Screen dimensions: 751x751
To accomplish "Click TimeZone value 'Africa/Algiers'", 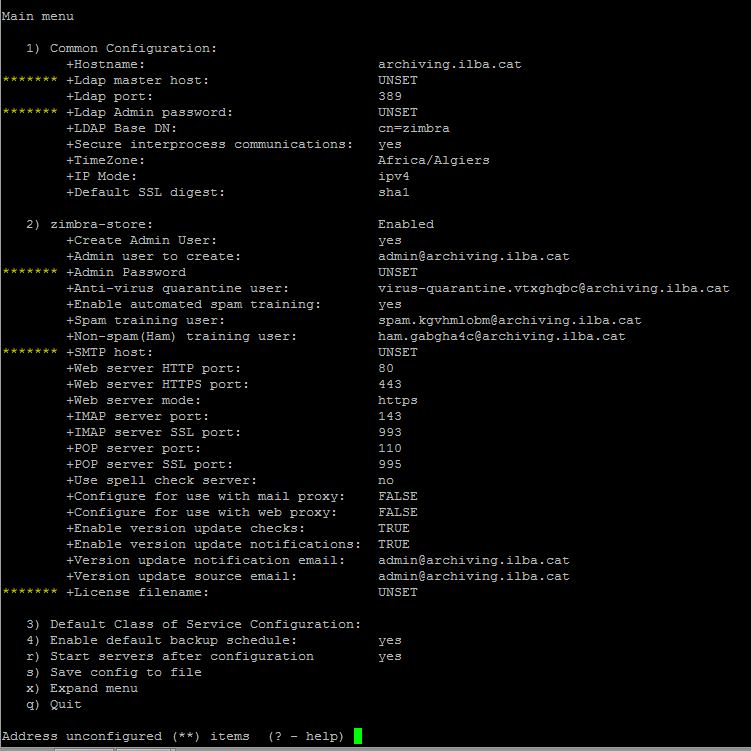I will pos(433,160).
